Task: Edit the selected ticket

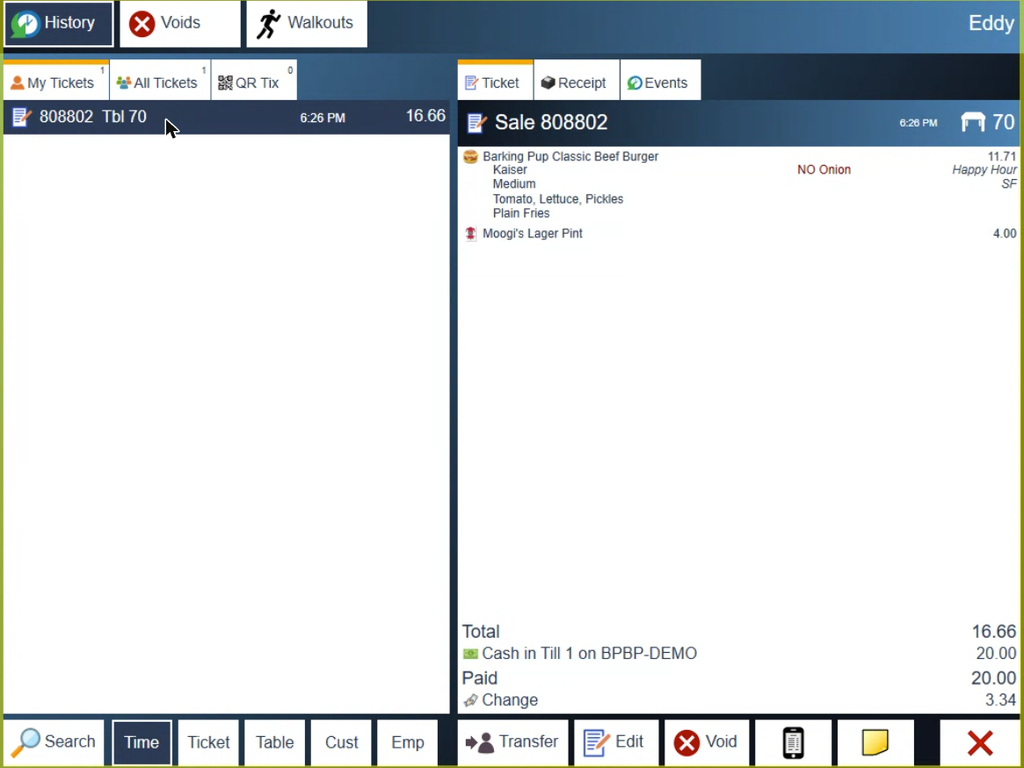Action: pyautogui.click(x=614, y=742)
